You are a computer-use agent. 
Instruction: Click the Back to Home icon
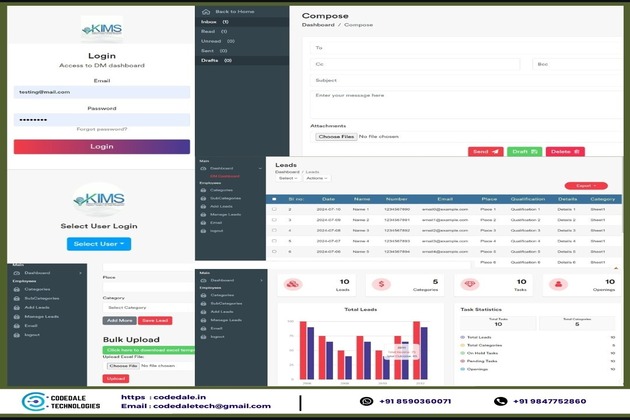click(205, 11)
